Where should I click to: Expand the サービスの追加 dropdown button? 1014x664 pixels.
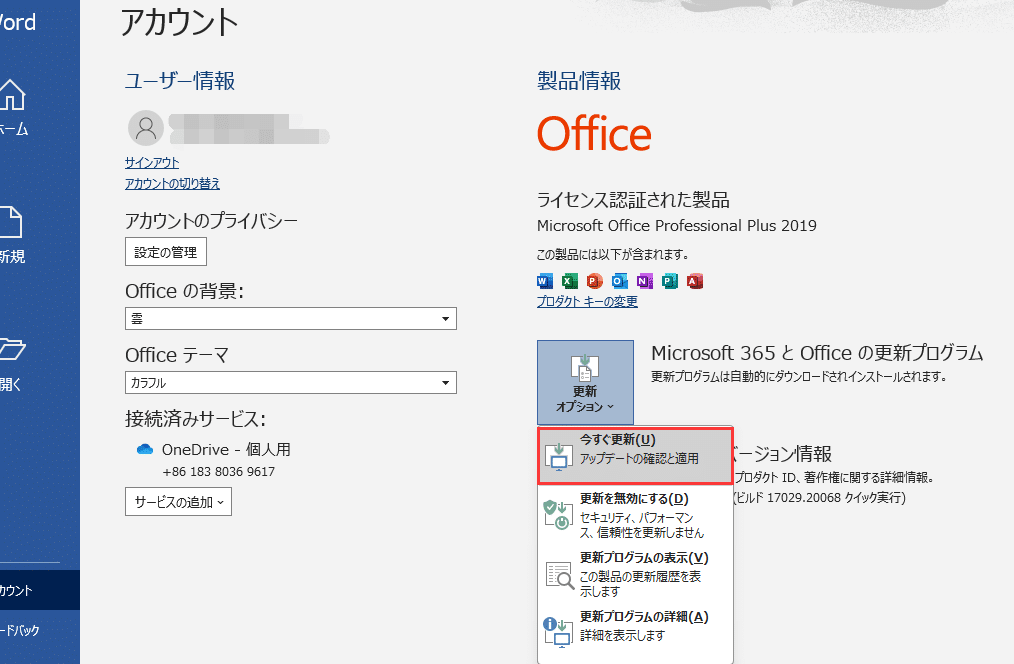[178, 502]
